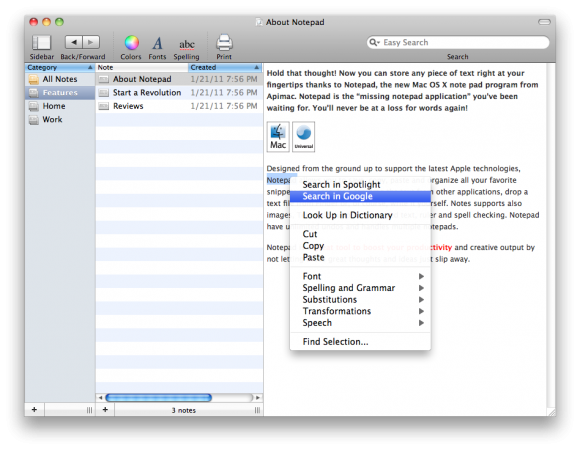Click the scrollbar right arrow
Screen dimensions: 580x450
pos(258,397)
